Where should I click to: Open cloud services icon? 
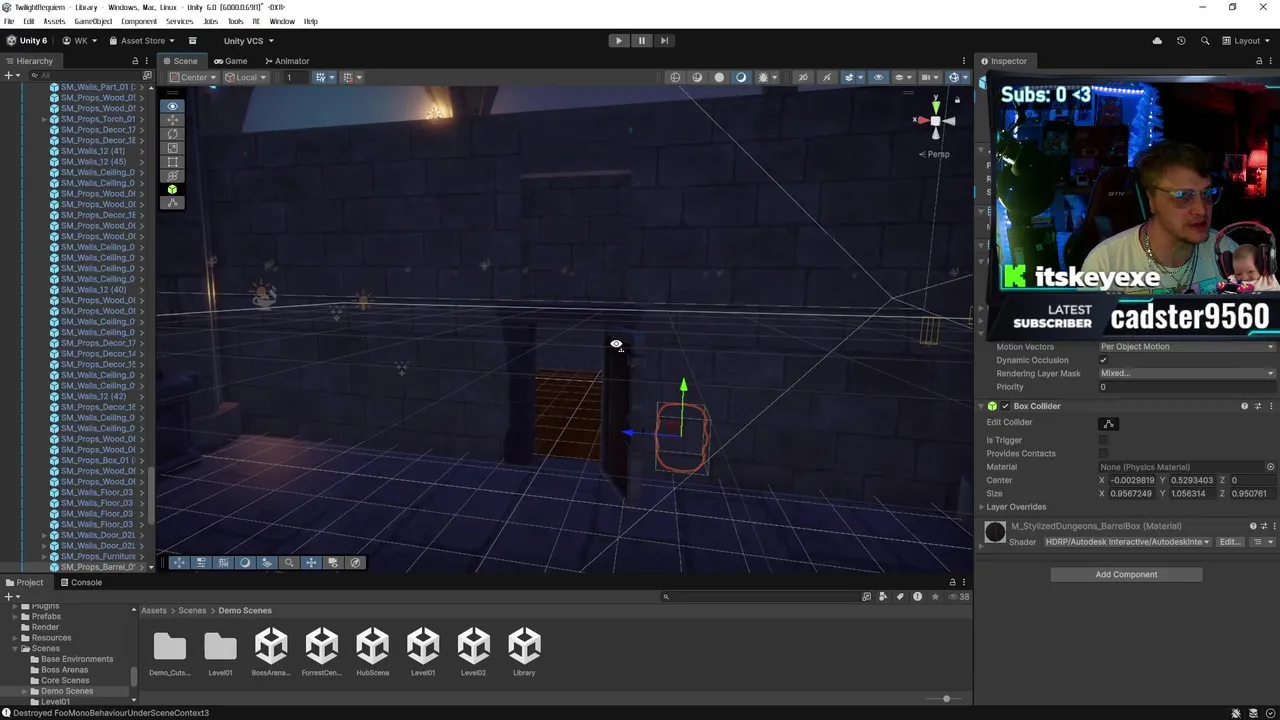tap(1158, 41)
